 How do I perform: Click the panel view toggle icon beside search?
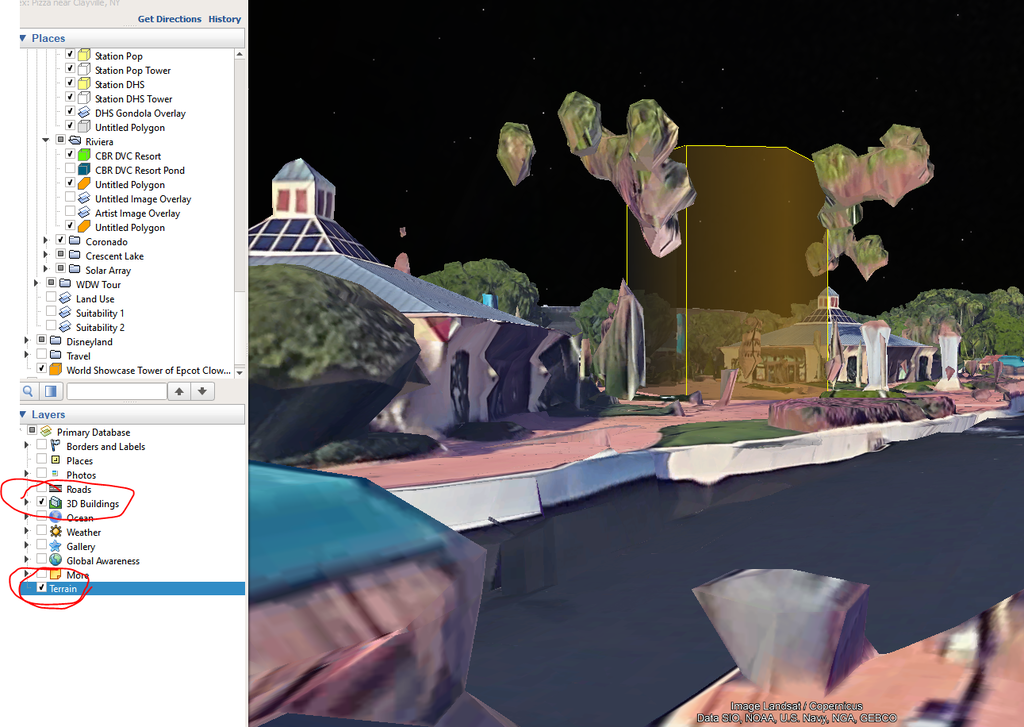point(51,391)
